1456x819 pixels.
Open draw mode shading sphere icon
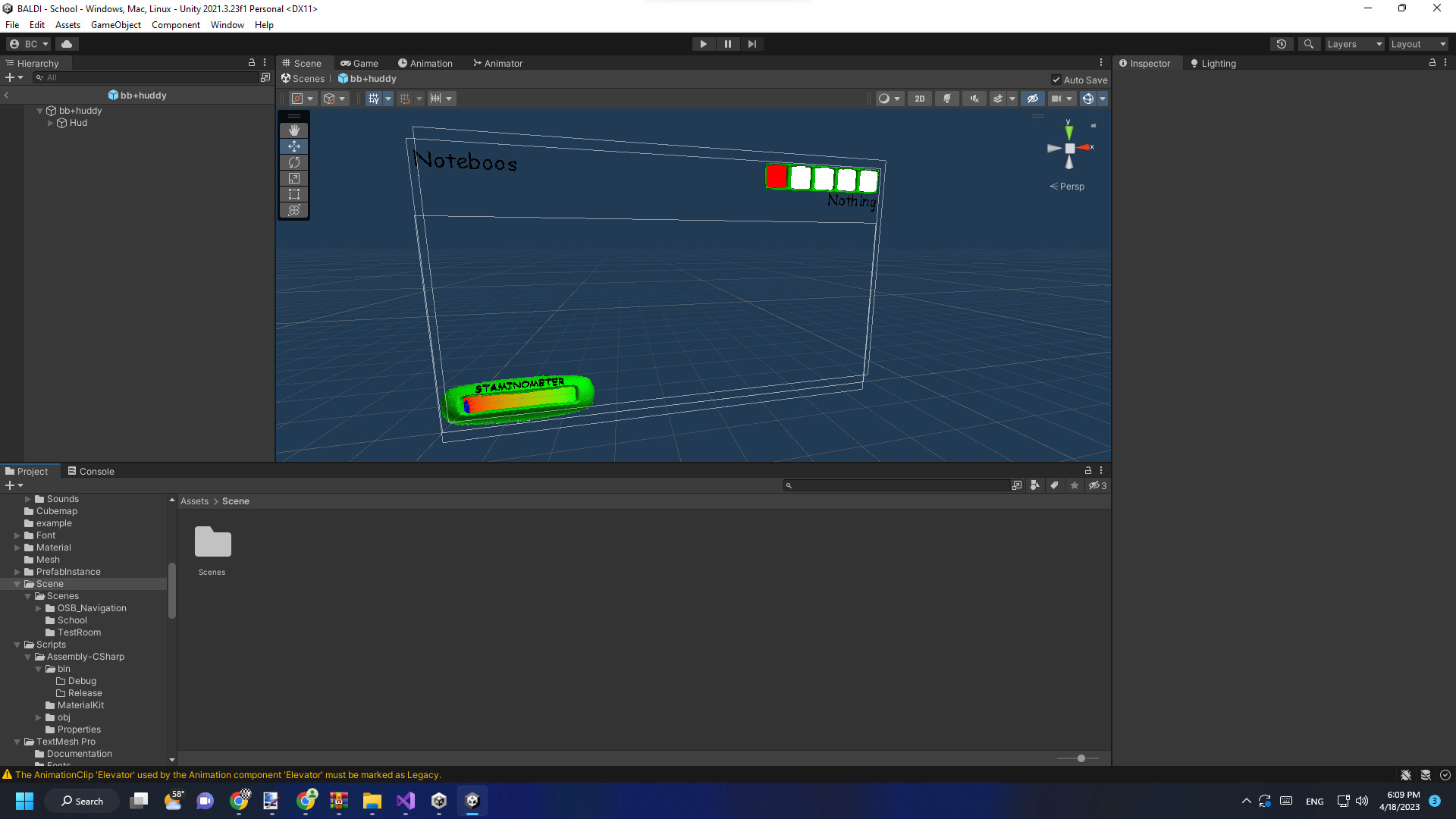point(884,99)
